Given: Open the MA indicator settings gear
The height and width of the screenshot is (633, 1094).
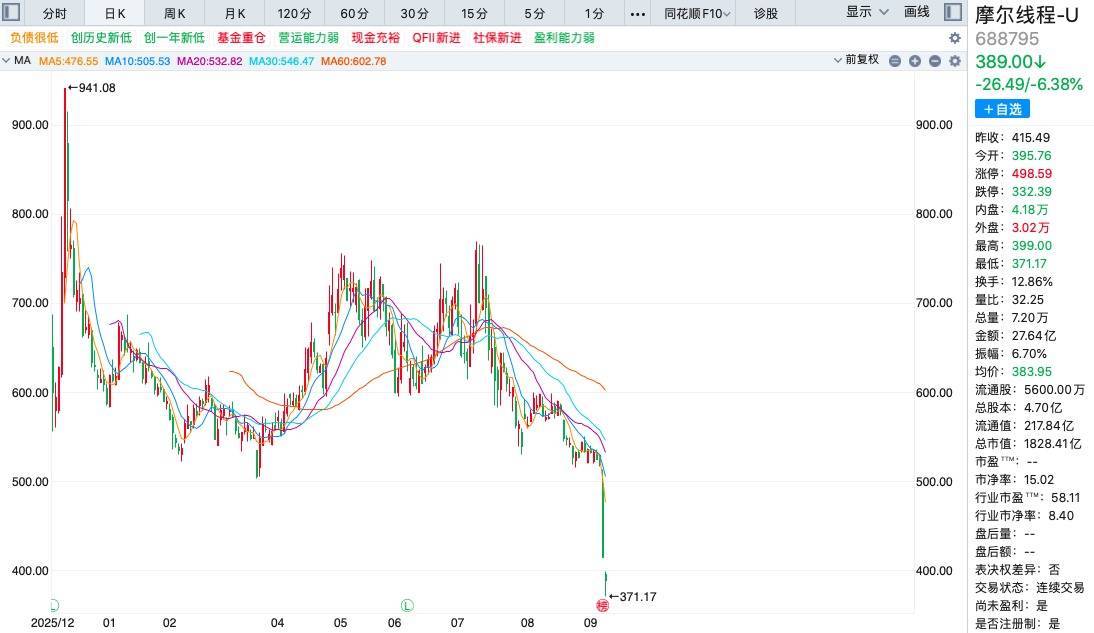Looking at the screenshot, I should [x=954, y=61].
